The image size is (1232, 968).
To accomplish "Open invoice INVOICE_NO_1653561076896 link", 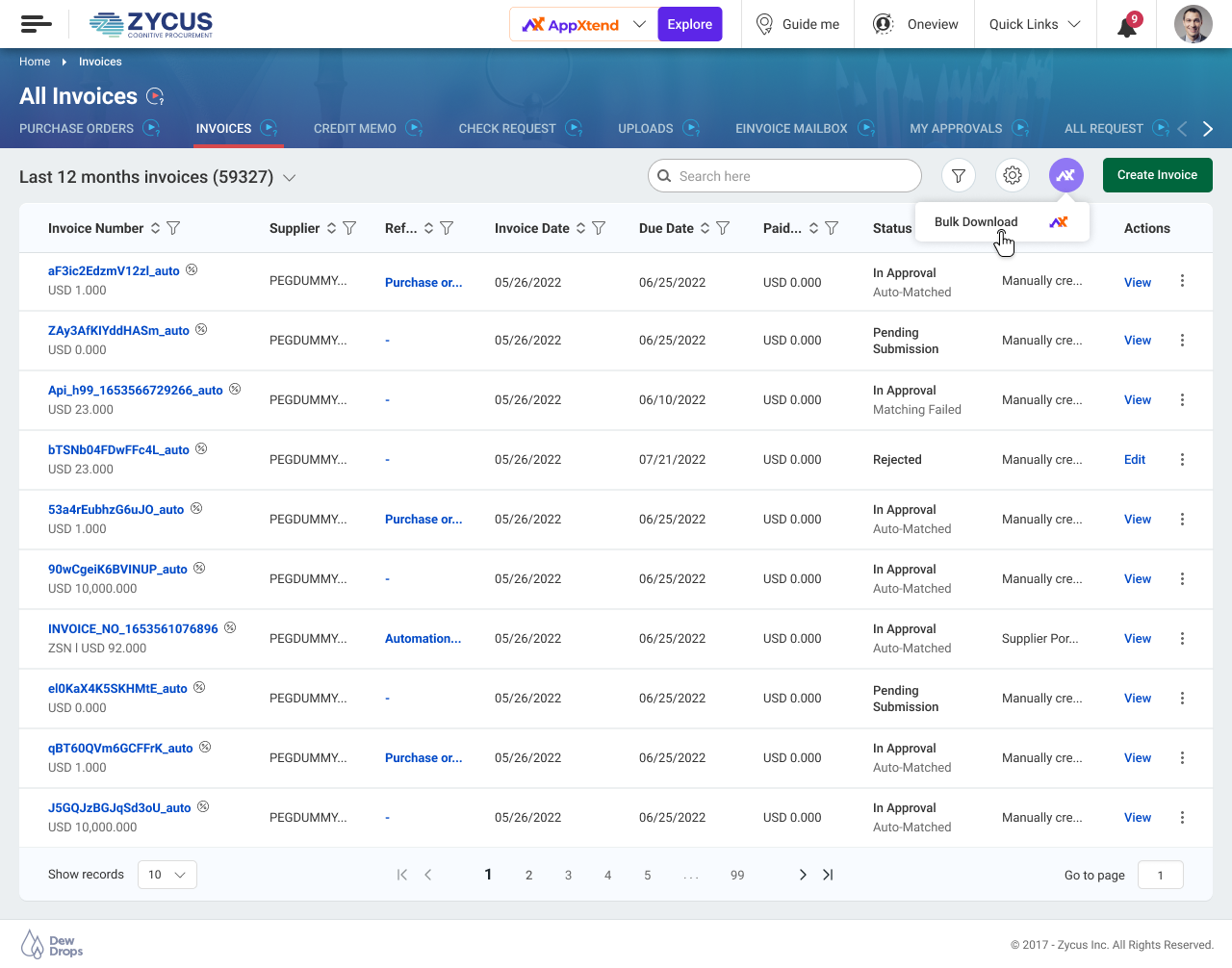I will 133,629.
